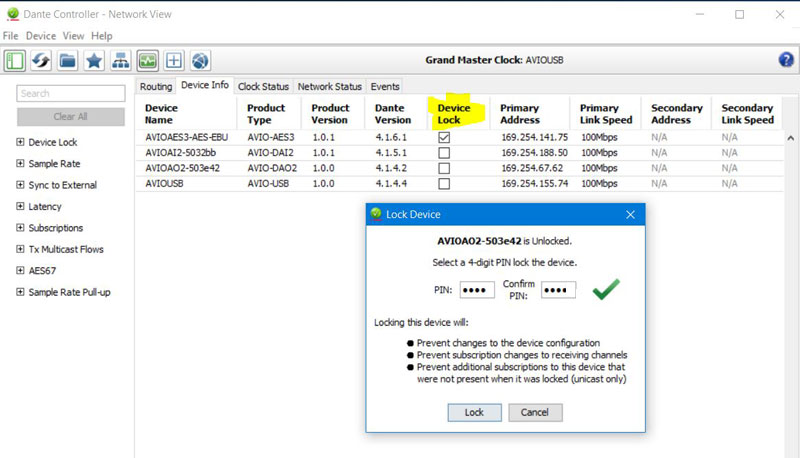The image size is (800, 458).
Task: Enable Device Lock checkbox for AVIOUSB
Action: 444,184
